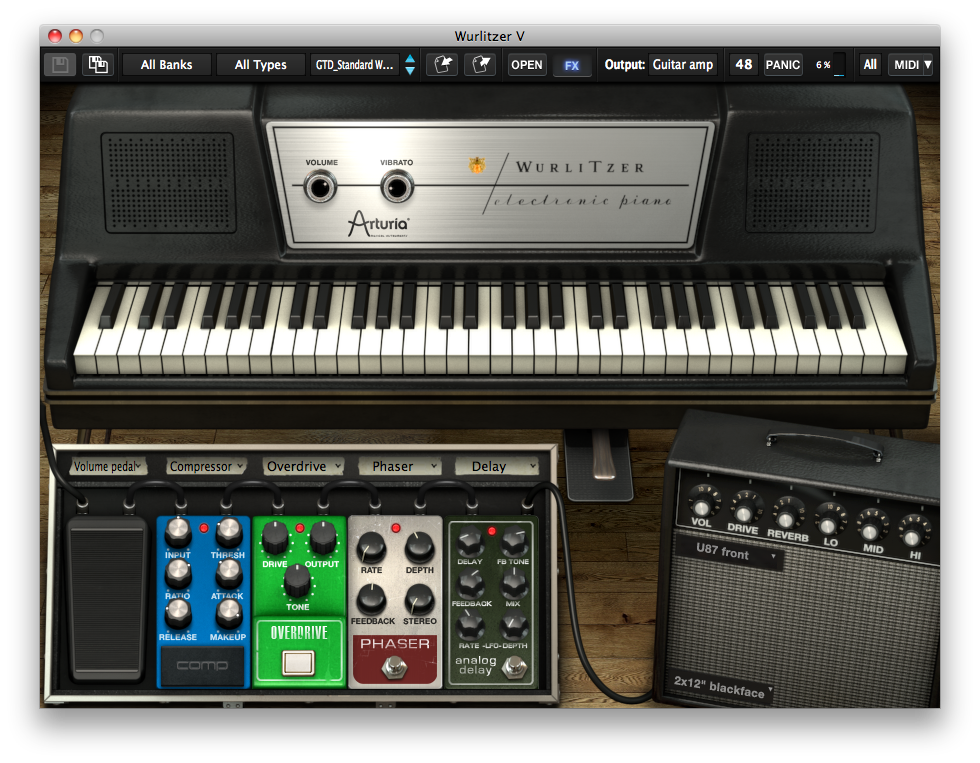Click the Save As preset icon
Image resolution: width=980 pixels, height=763 pixels.
point(98,64)
